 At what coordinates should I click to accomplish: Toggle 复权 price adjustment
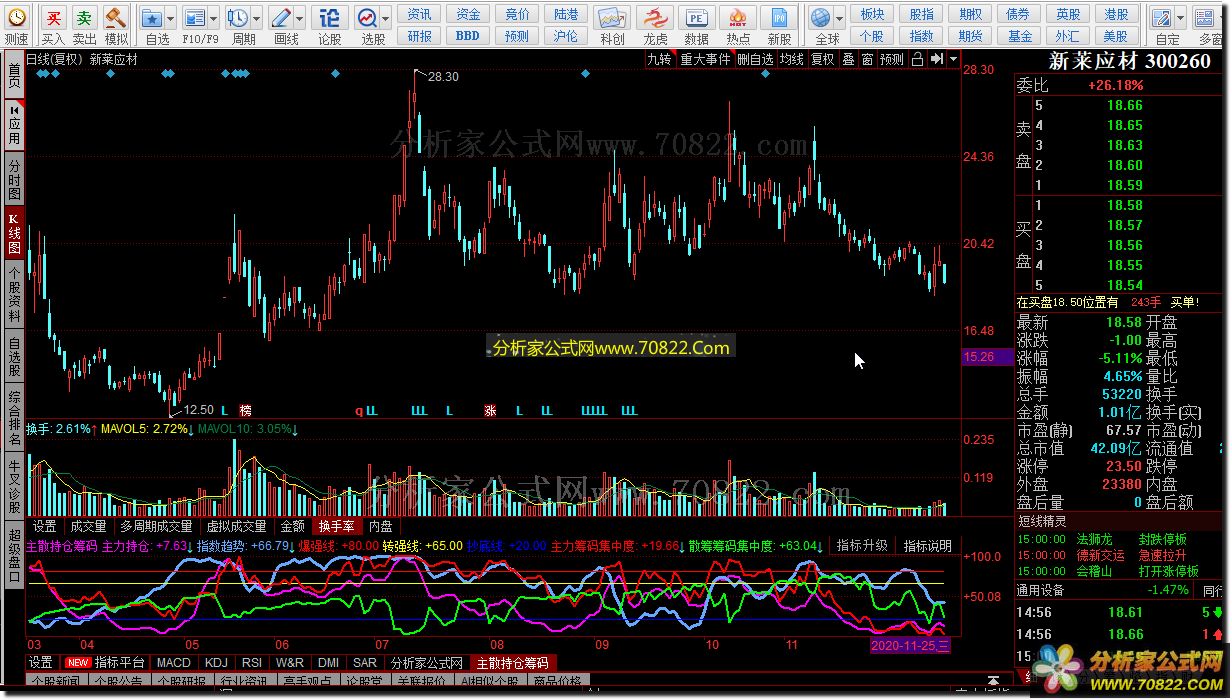tap(822, 59)
